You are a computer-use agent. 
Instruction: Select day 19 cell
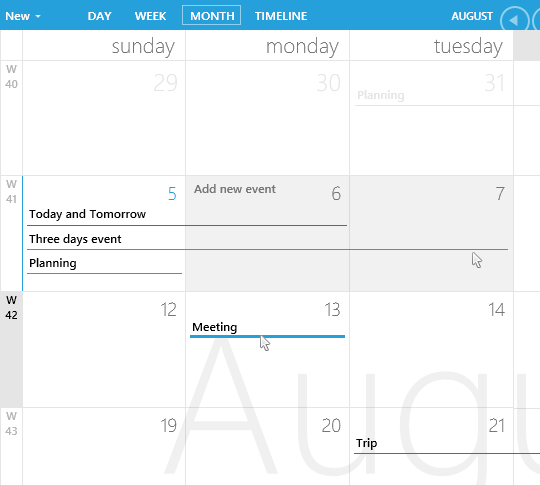[104, 446]
